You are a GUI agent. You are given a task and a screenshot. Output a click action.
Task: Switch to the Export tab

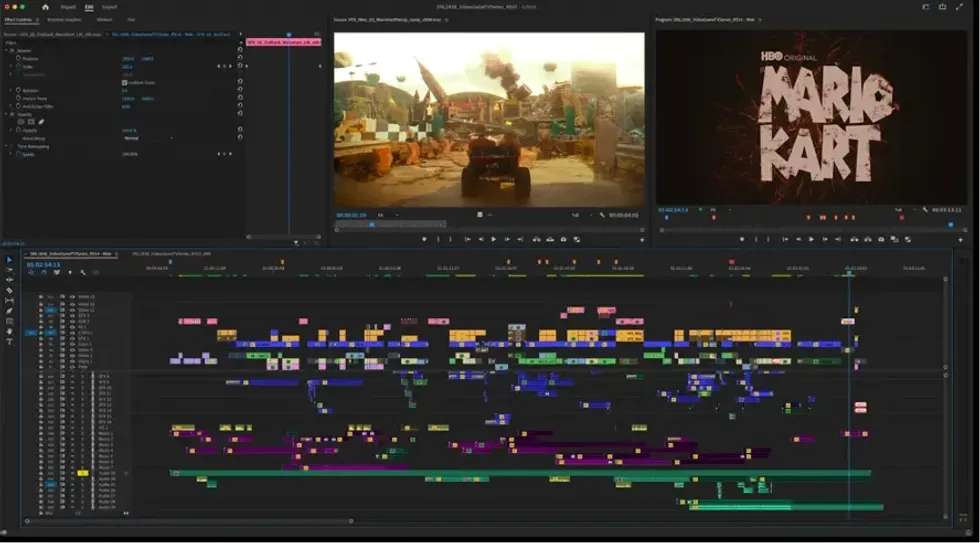pos(109,7)
